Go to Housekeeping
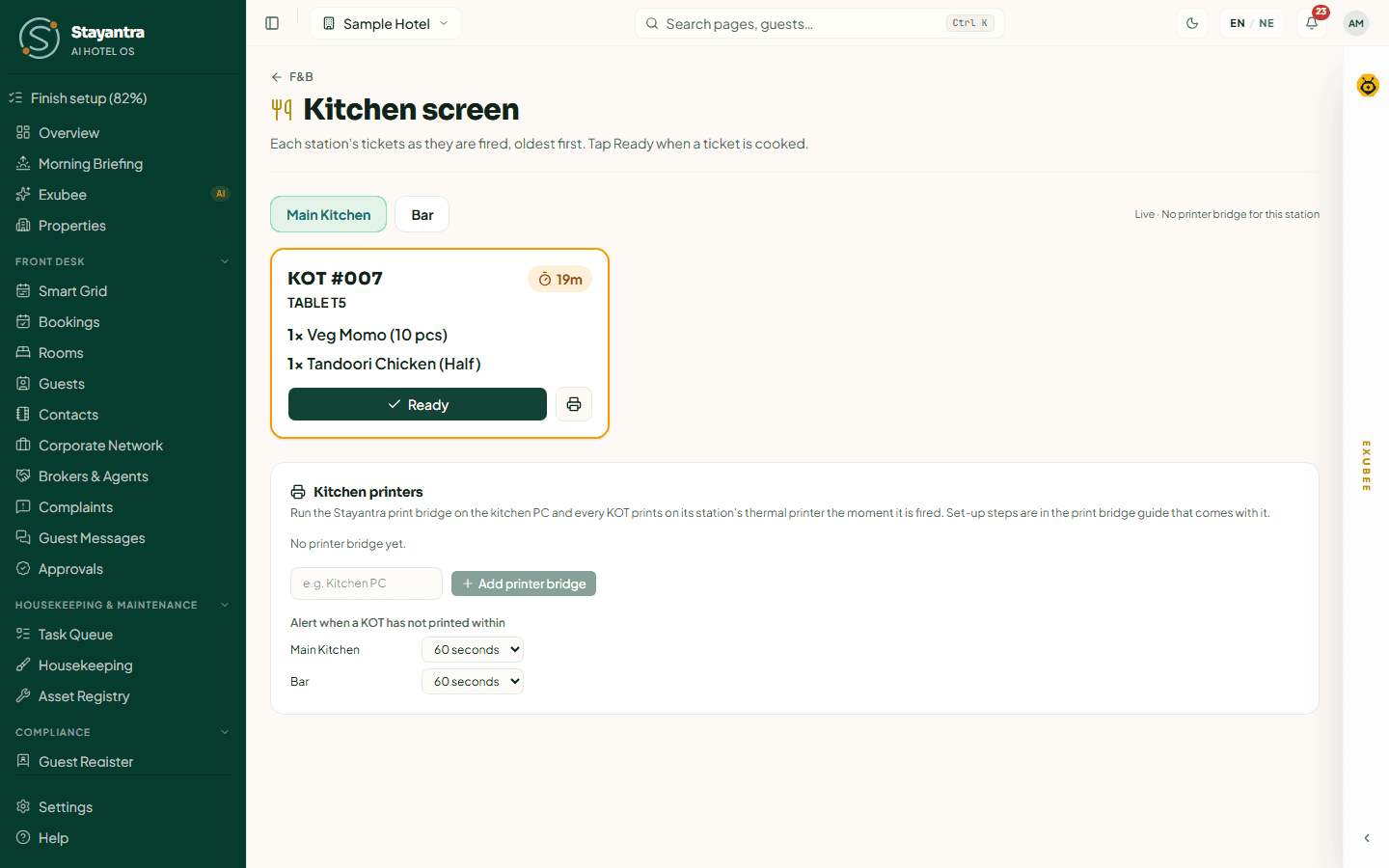 [123, 665]
